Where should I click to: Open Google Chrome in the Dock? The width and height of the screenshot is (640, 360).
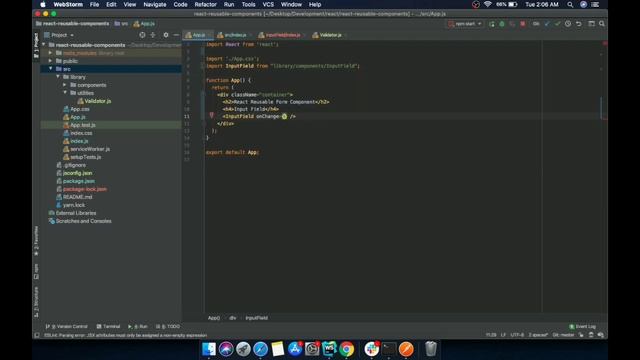coord(347,349)
